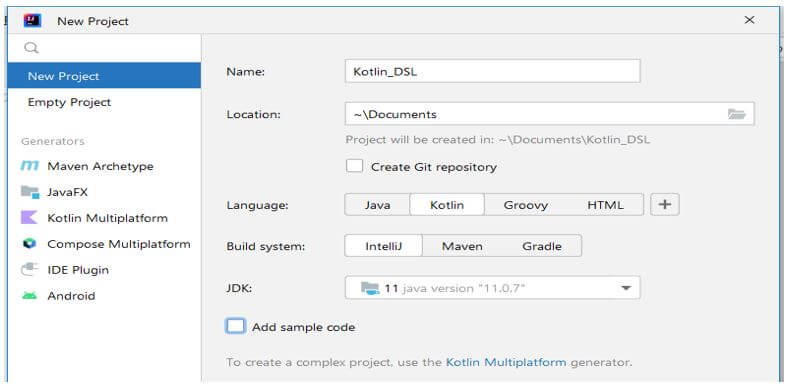
Task: Choose Kotlin Multiplatform generator in sidebar
Action: (104, 218)
